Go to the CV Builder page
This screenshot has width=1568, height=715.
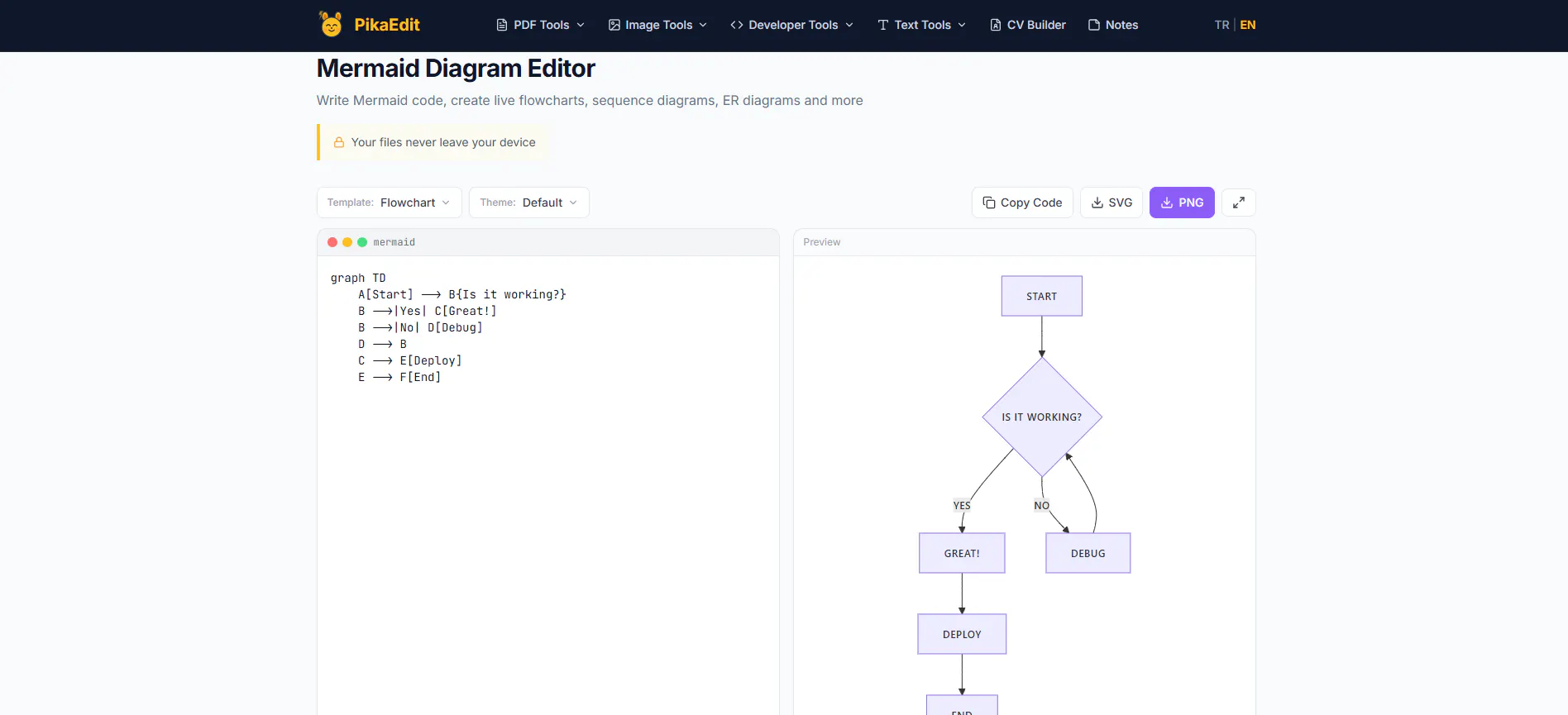tap(1028, 25)
